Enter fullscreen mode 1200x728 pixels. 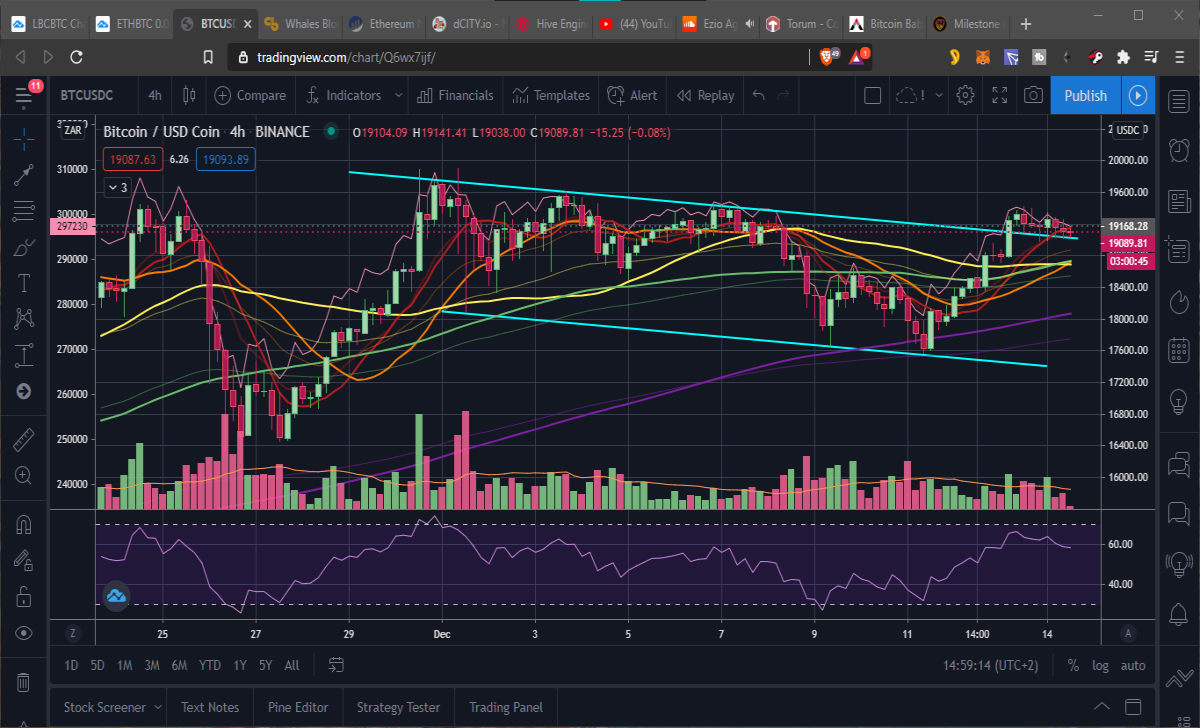pyautogui.click(x=999, y=95)
